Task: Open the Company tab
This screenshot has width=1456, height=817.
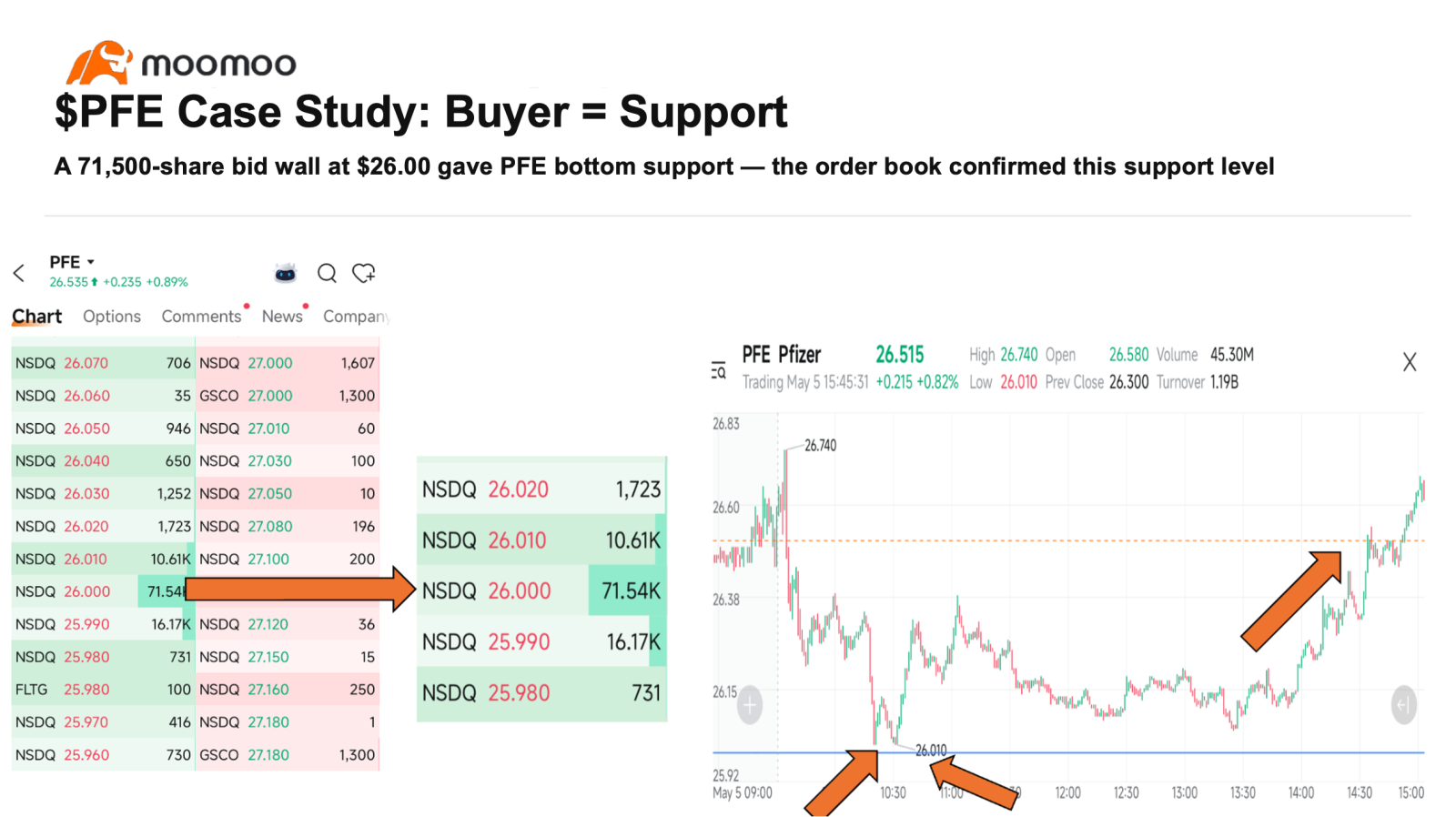Action: point(356,316)
